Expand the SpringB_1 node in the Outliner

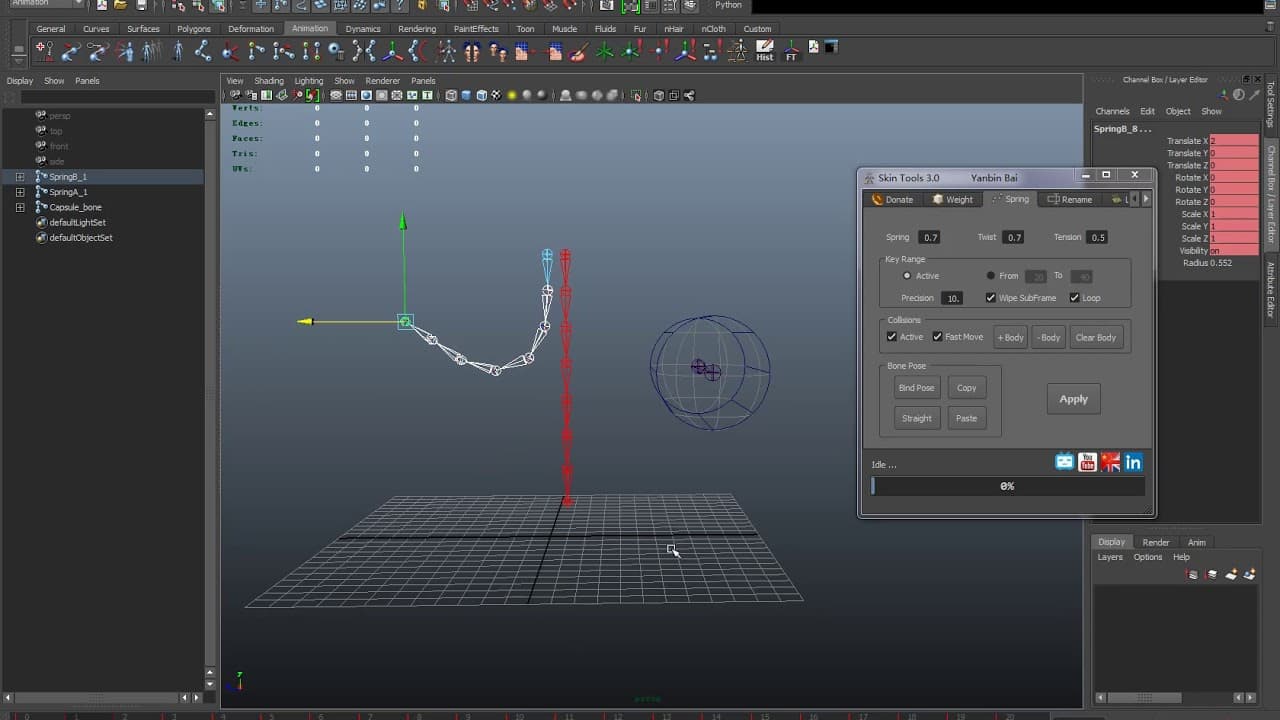19,177
